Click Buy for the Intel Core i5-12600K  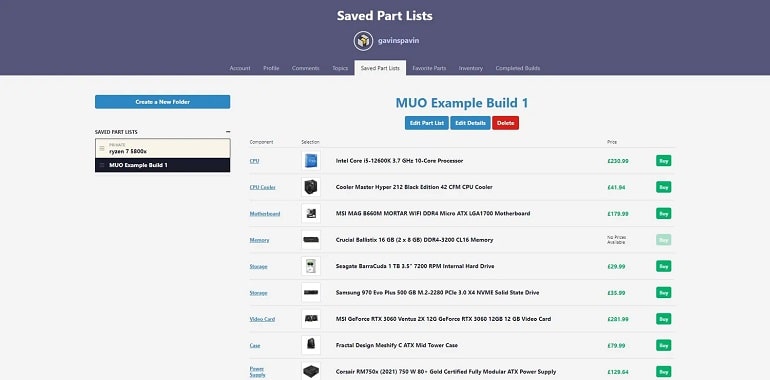(663, 161)
